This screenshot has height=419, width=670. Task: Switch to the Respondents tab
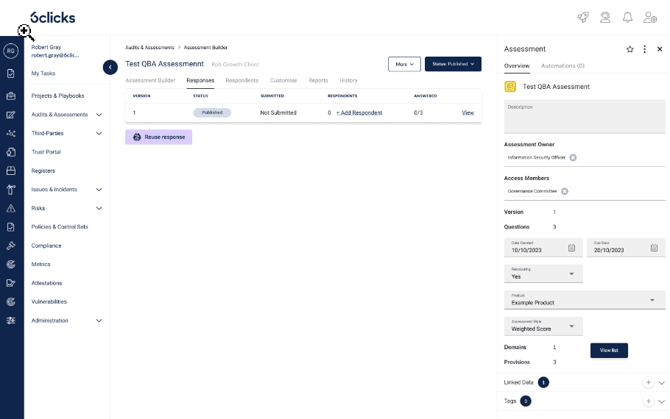point(242,80)
